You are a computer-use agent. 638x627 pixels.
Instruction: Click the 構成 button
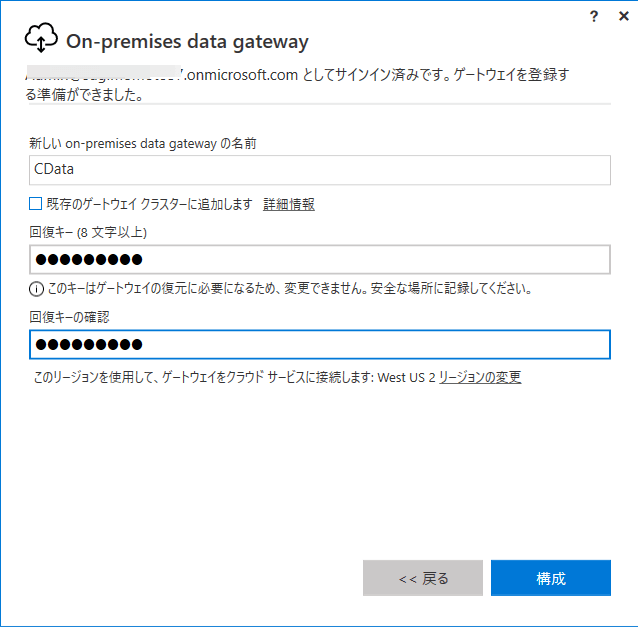pos(550,578)
